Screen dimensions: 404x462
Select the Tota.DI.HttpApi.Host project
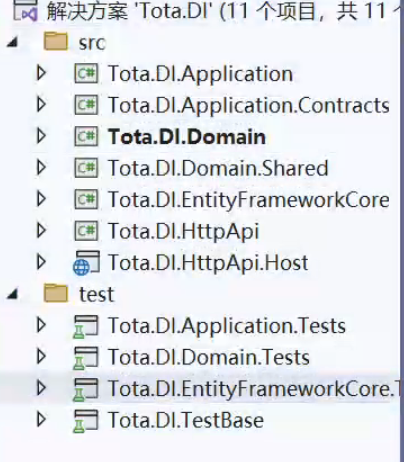pyautogui.click(x=208, y=263)
